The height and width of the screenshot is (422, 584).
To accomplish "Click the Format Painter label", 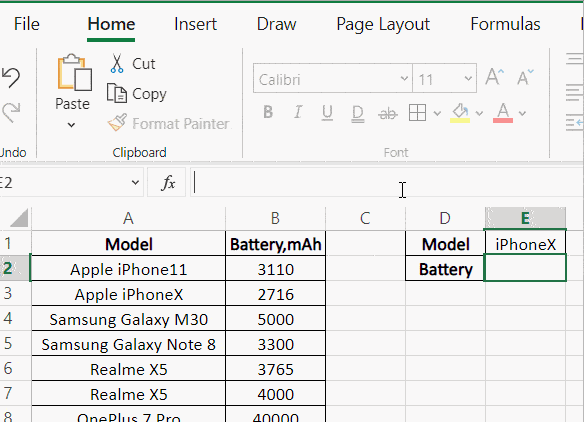I will click(x=181, y=124).
